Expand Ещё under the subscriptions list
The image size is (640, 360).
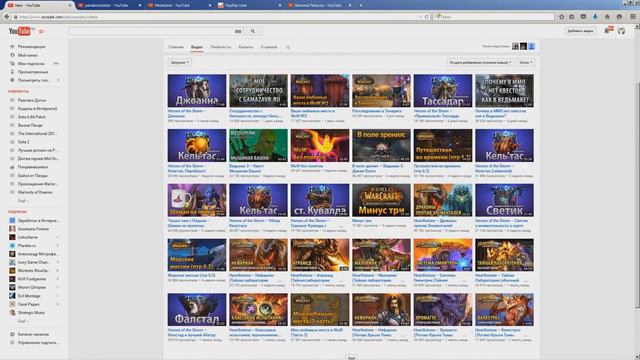coord(22,321)
